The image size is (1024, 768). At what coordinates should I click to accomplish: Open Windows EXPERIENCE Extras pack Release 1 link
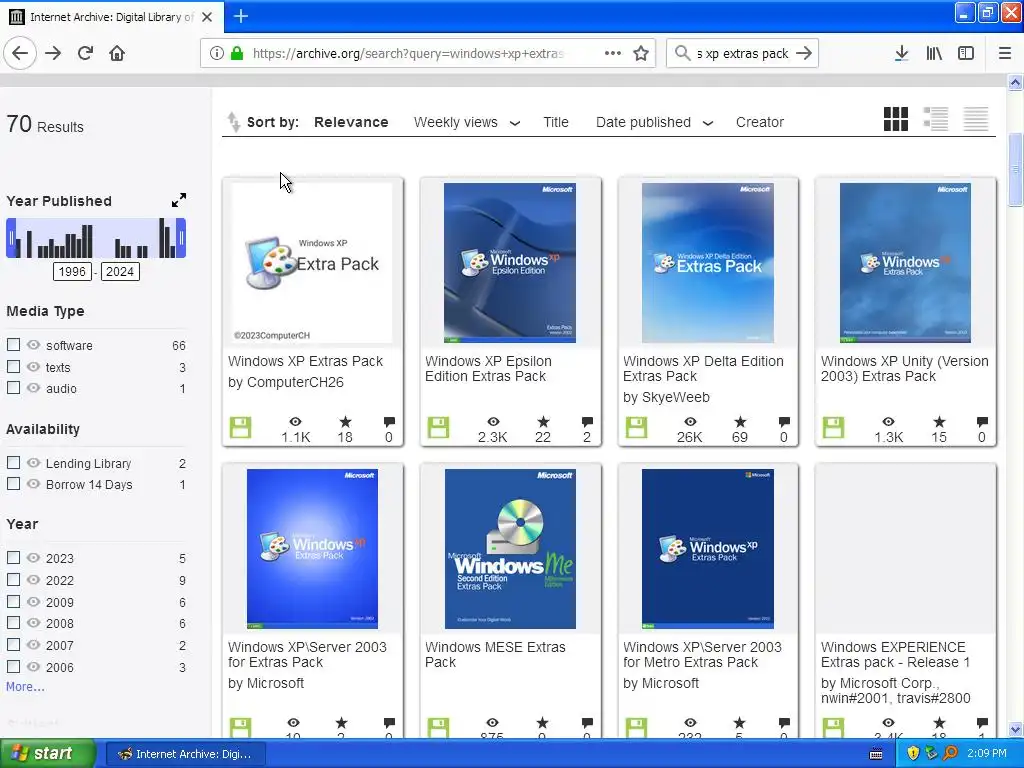[895, 654]
